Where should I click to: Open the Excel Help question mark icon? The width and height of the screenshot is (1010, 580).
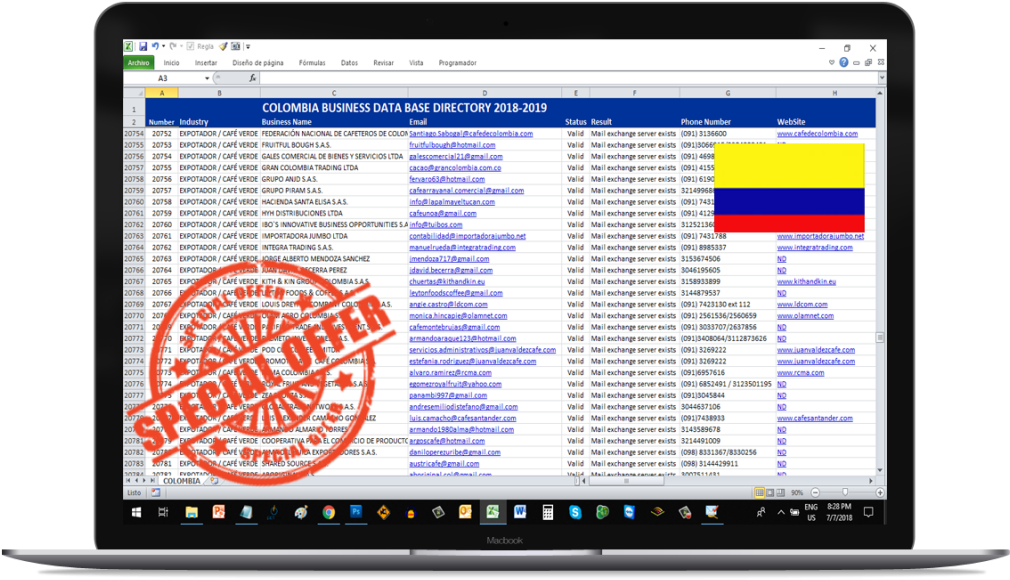(x=844, y=63)
